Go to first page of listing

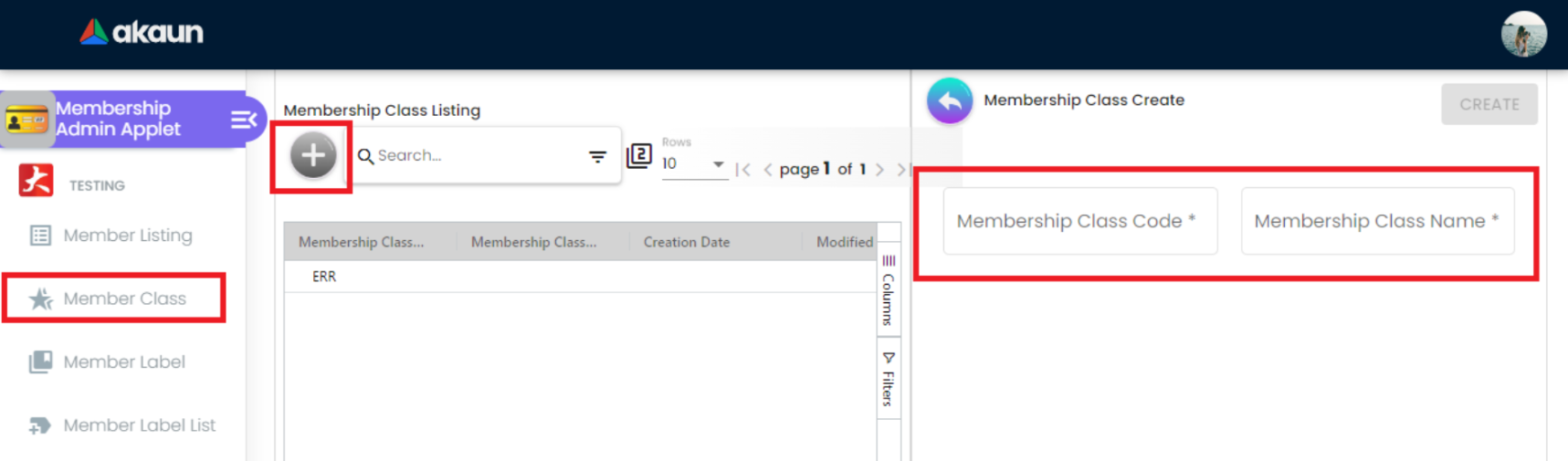point(743,170)
